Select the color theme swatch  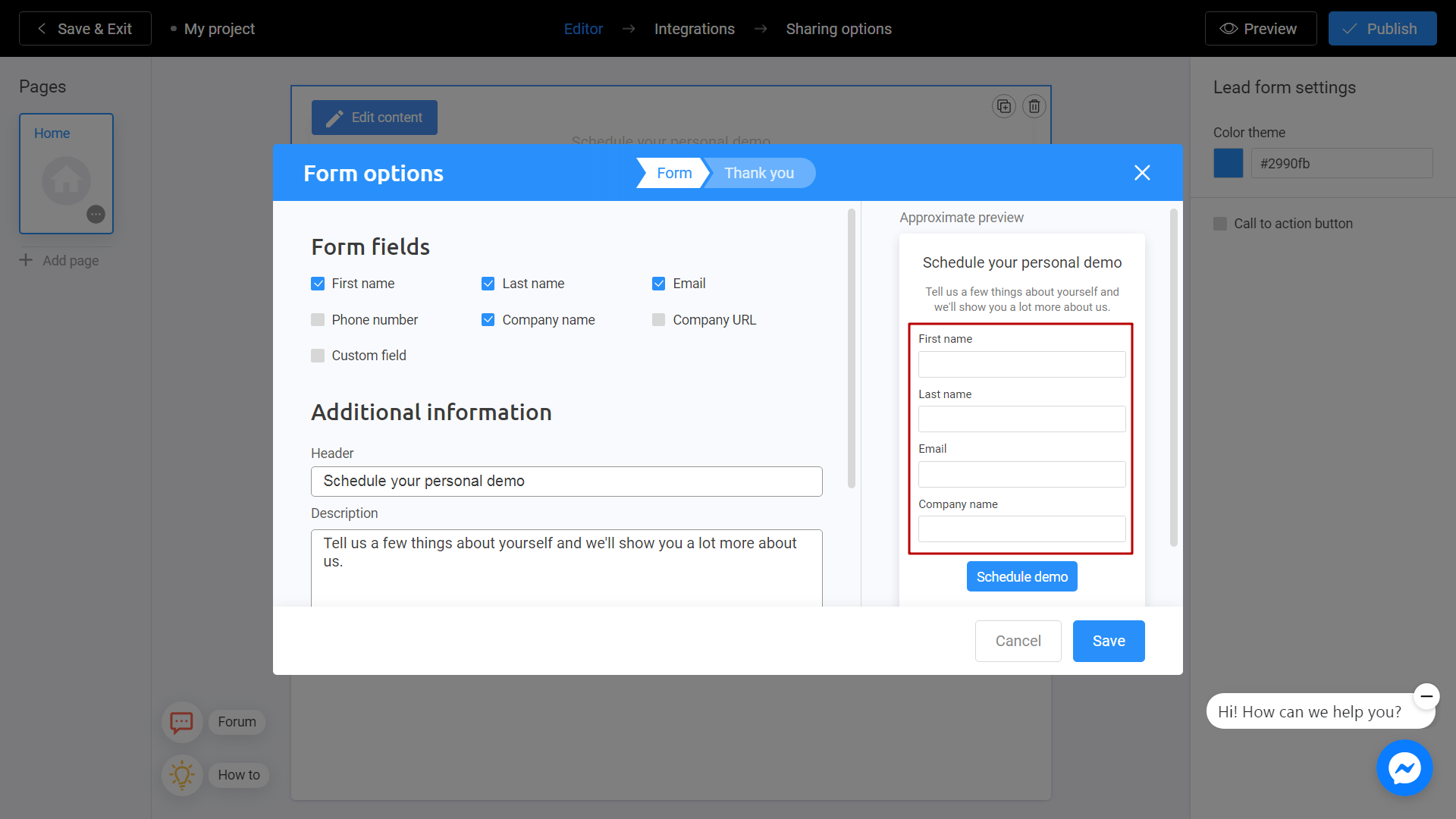1228,163
